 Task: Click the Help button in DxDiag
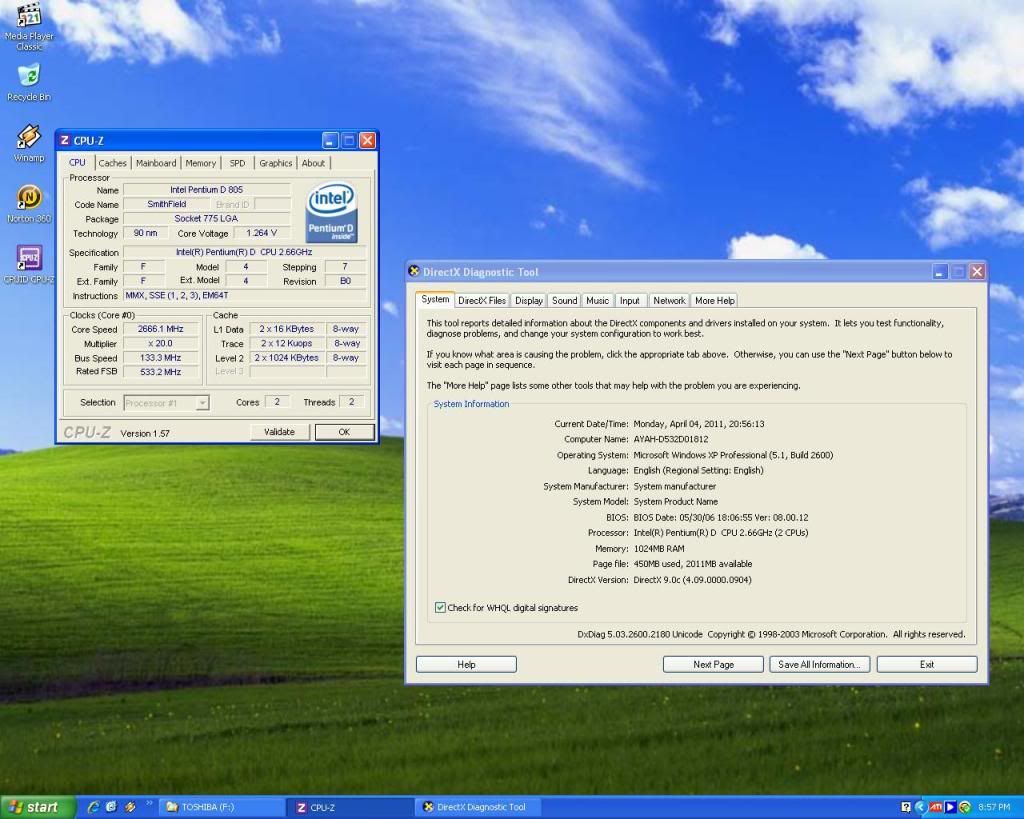click(466, 664)
